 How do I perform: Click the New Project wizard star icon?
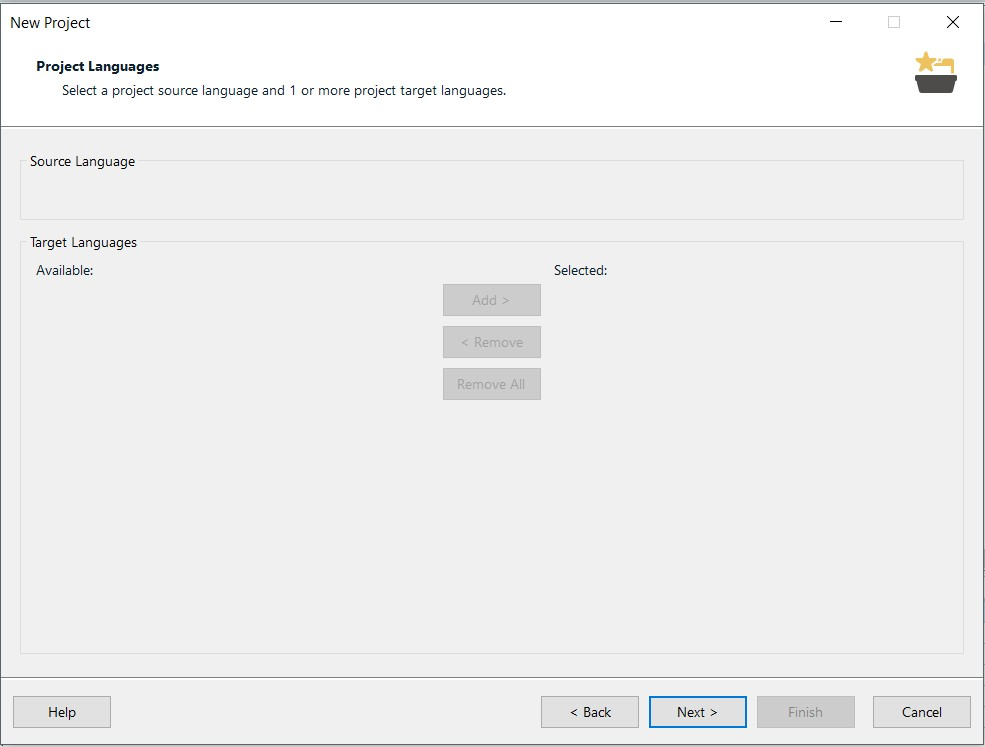point(935,73)
